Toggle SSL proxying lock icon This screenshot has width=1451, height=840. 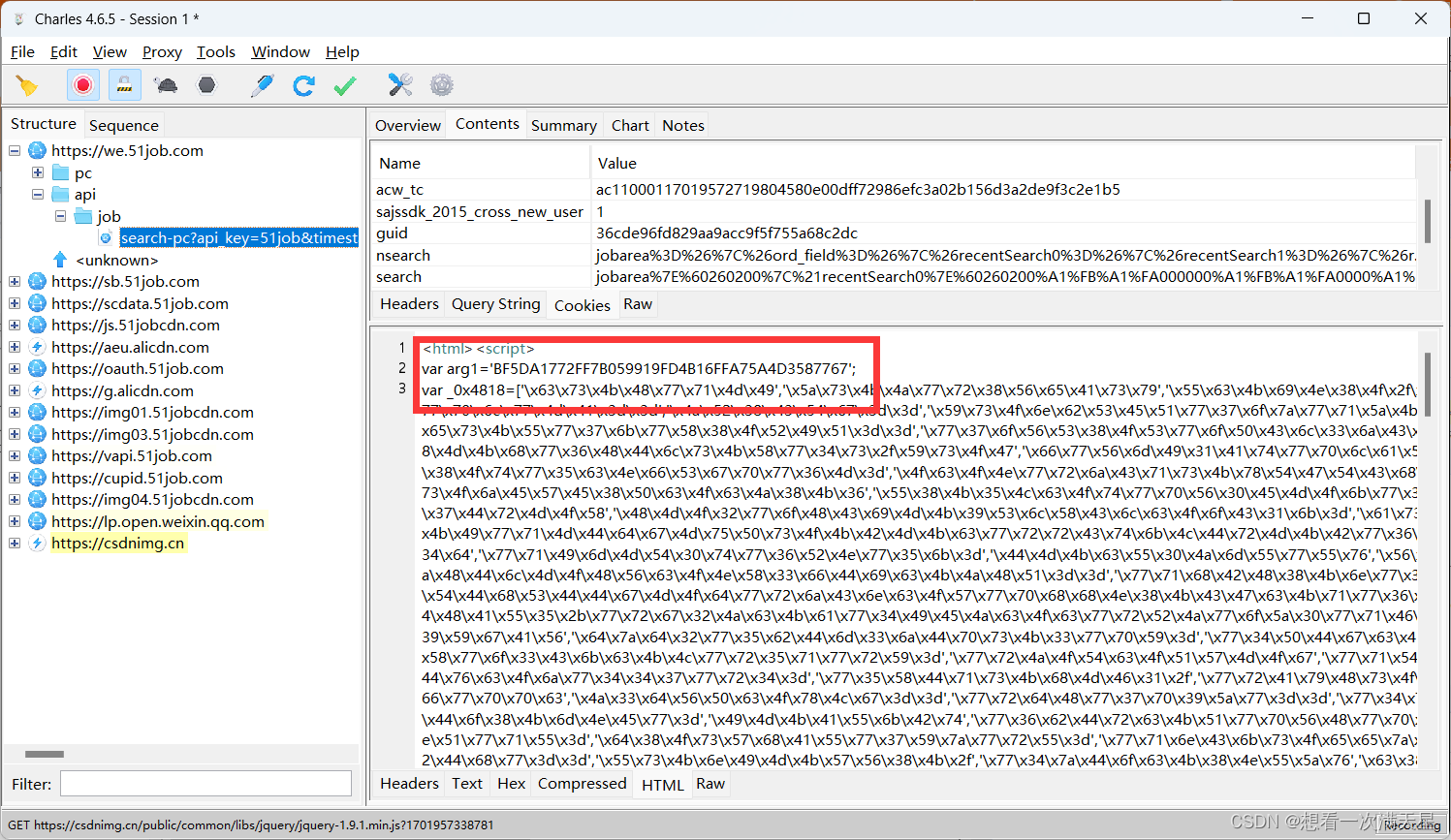click(x=125, y=85)
